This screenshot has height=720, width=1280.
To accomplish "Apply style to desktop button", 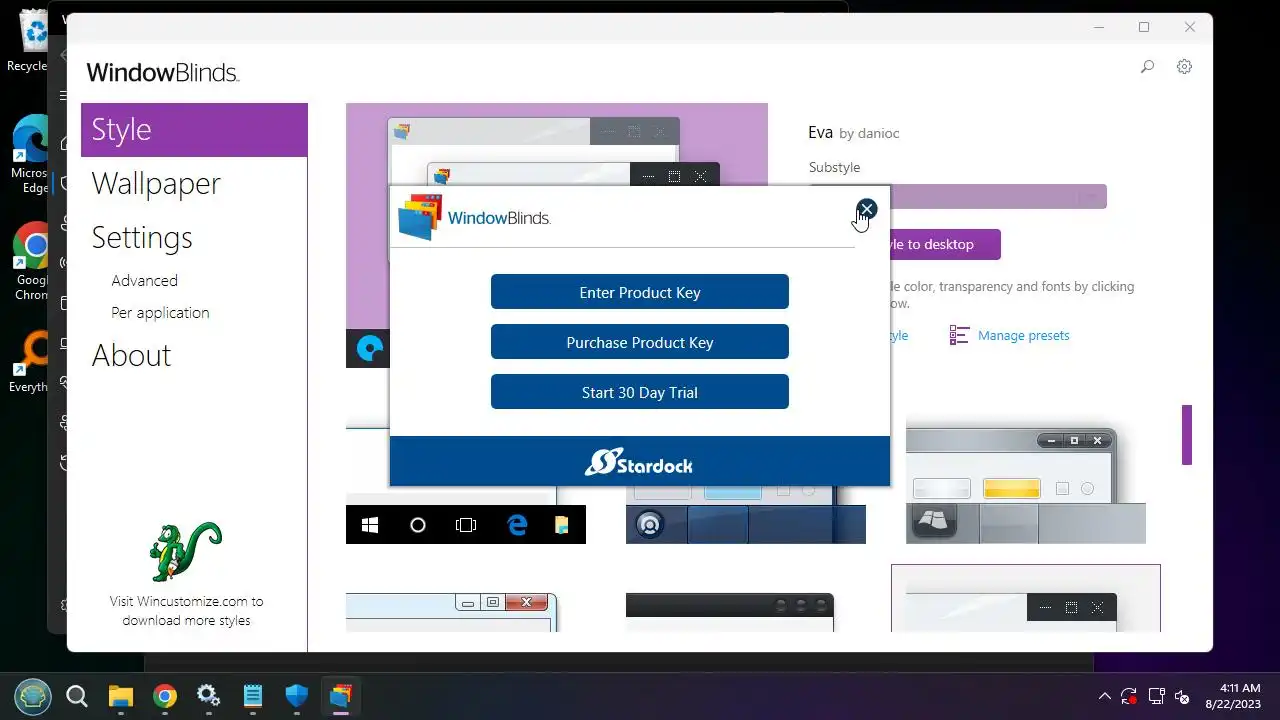I will coord(944,244).
